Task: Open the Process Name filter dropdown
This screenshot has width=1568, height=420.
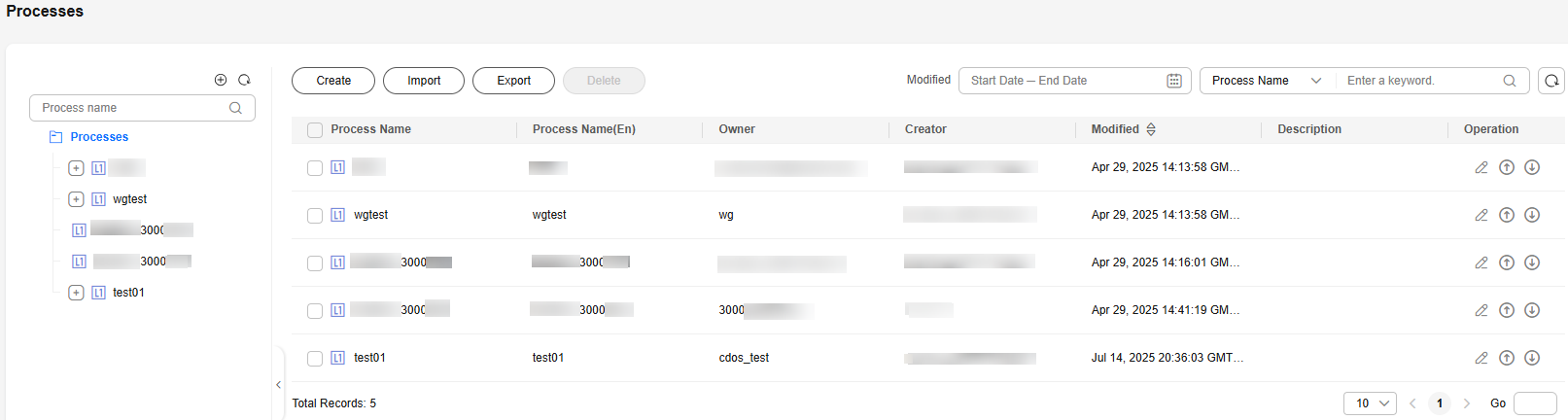Action: click(1266, 81)
